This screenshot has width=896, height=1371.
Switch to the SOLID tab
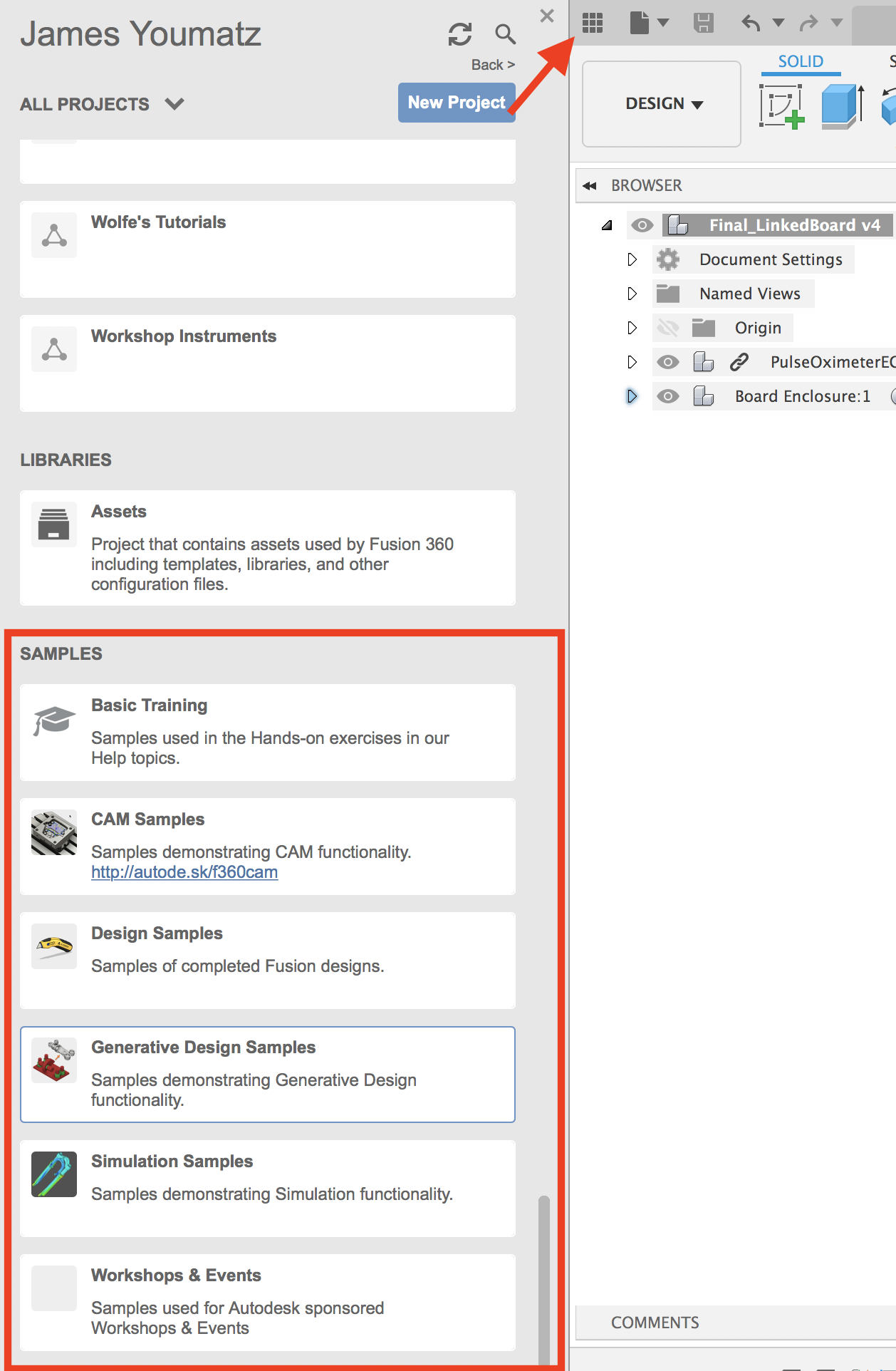coord(801,62)
